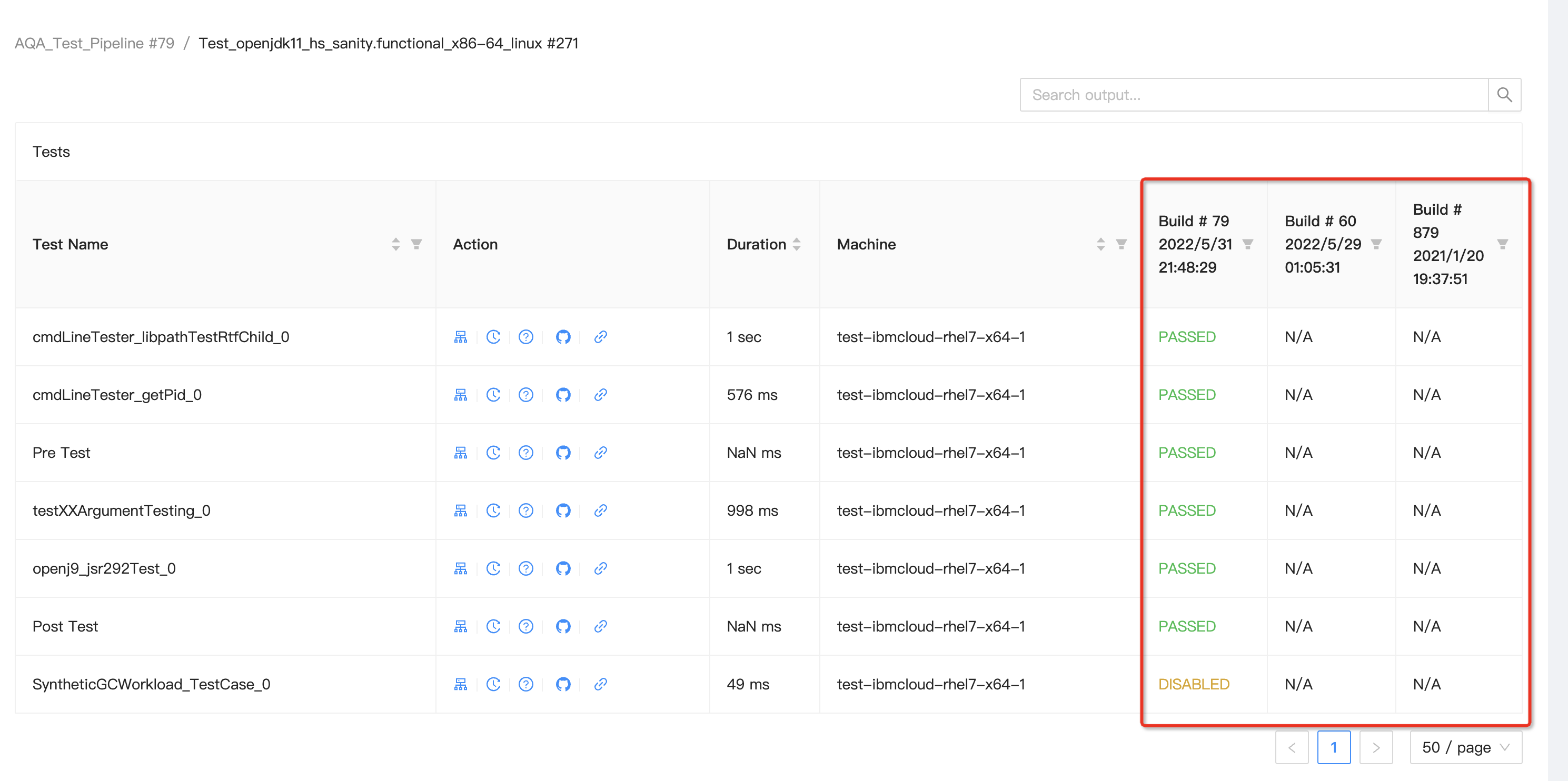Open GitHub icon for cmdLineTester_getPid_0

tap(563, 395)
